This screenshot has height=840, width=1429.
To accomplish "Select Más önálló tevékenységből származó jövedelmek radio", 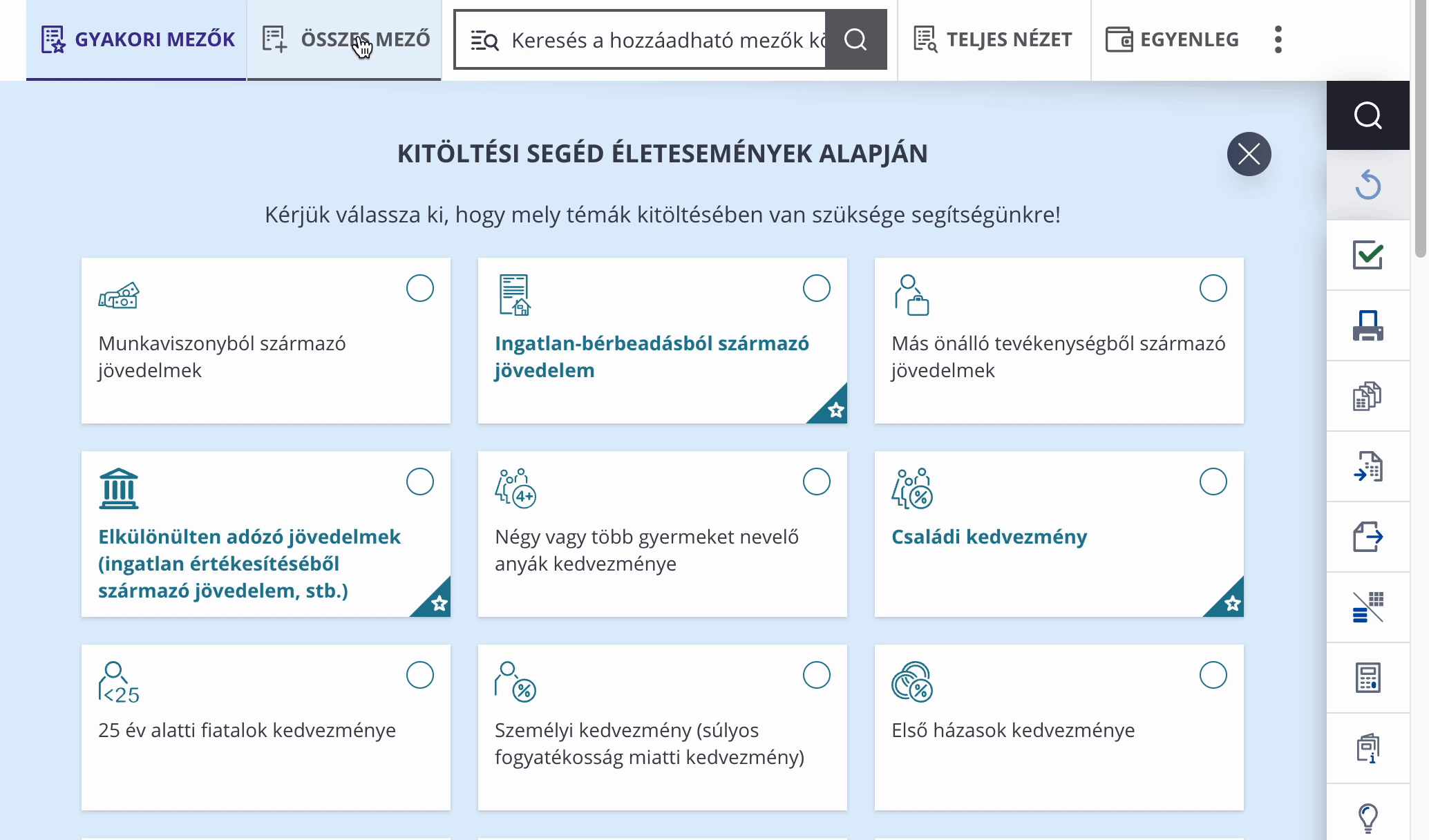I will coord(1213,288).
